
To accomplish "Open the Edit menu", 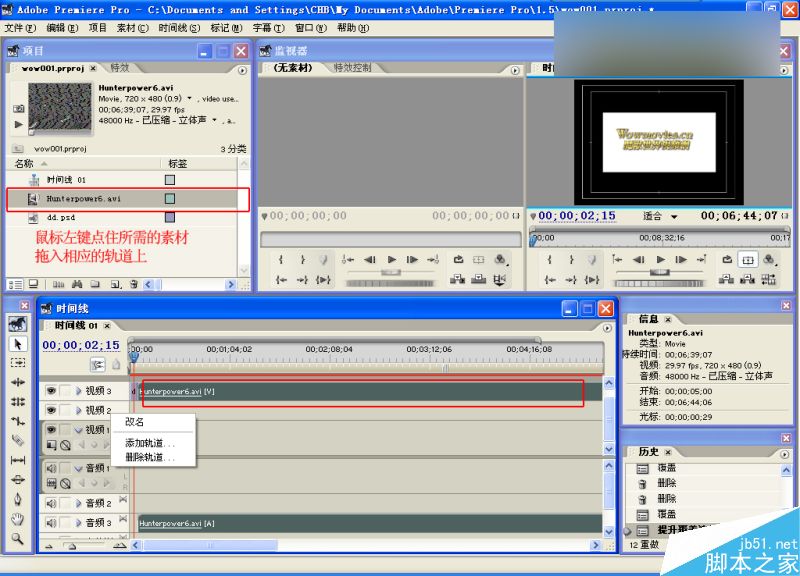I will click(x=62, y=28).
